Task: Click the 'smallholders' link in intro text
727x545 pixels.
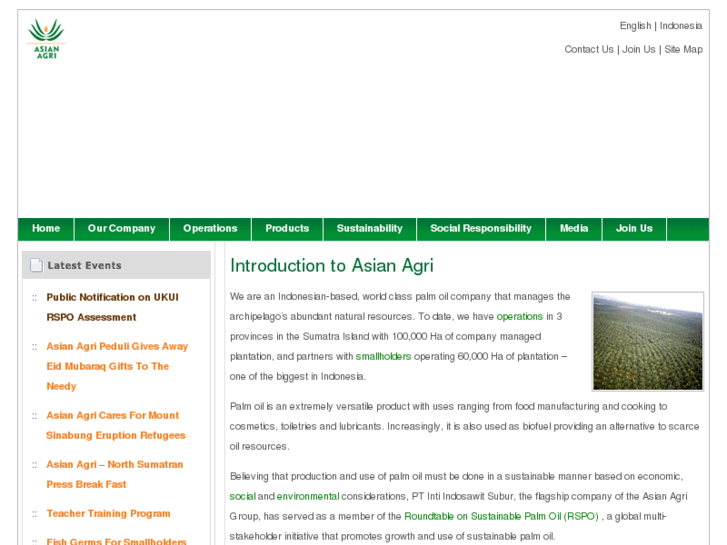Action: pyautogui.click(x=383, y=356)
